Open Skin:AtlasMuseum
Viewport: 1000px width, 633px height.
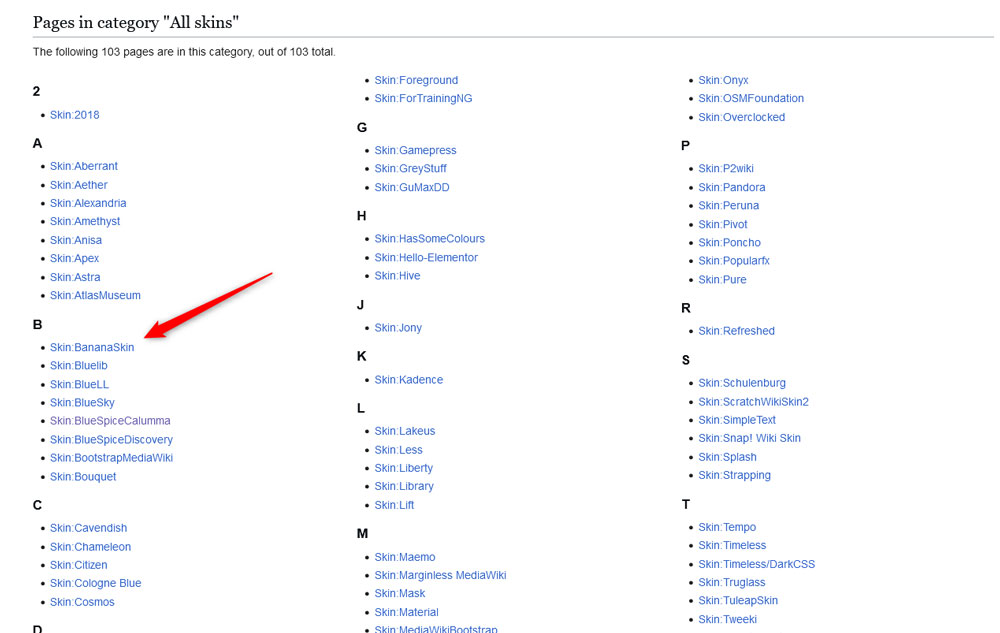point(95,295)
